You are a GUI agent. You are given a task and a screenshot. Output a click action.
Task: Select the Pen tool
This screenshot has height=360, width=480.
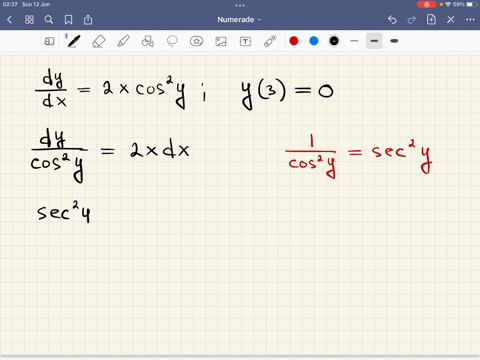click(73, 41)
